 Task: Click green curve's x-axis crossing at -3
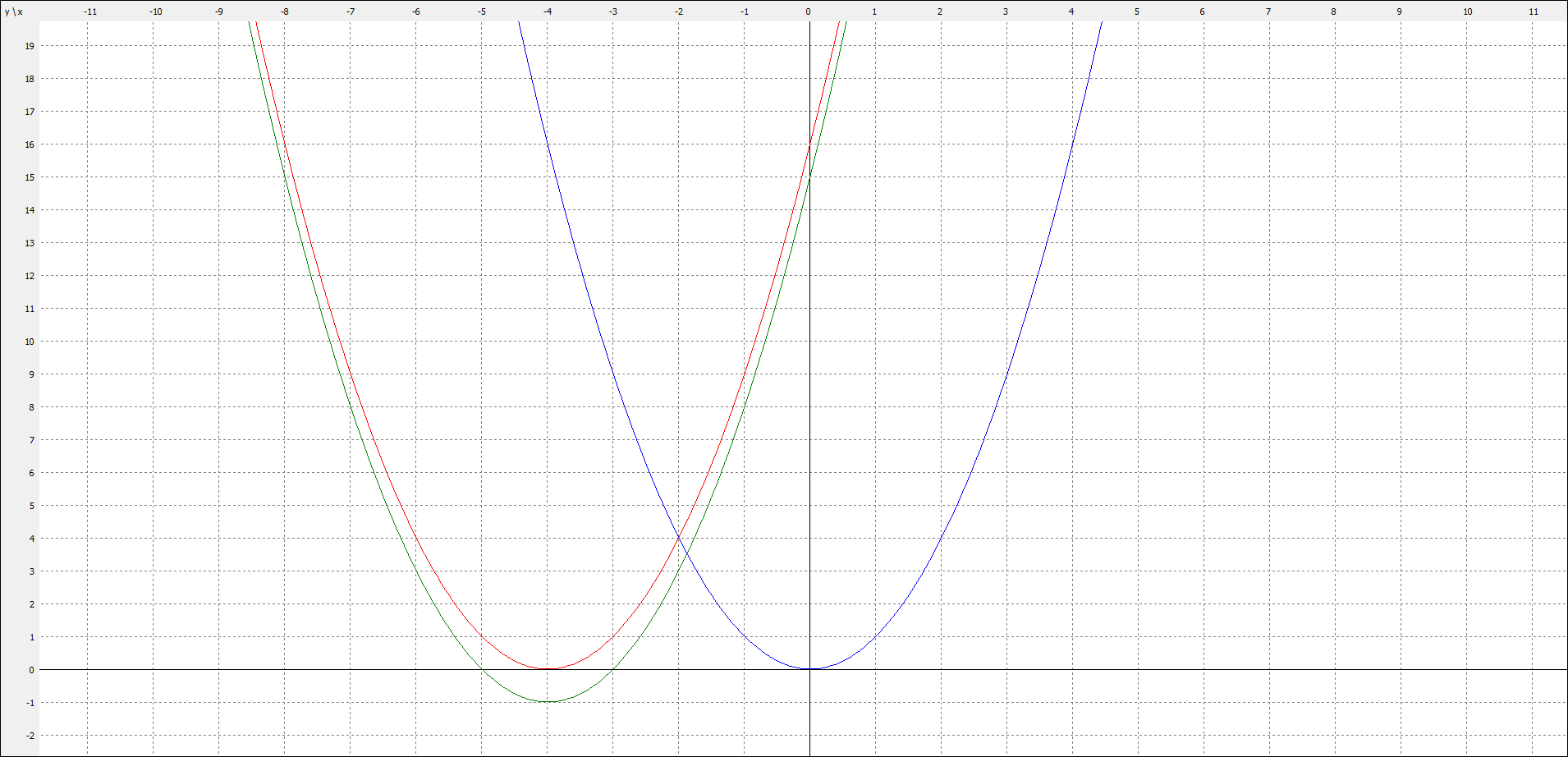pyautogui.click(x=612, y=669)
